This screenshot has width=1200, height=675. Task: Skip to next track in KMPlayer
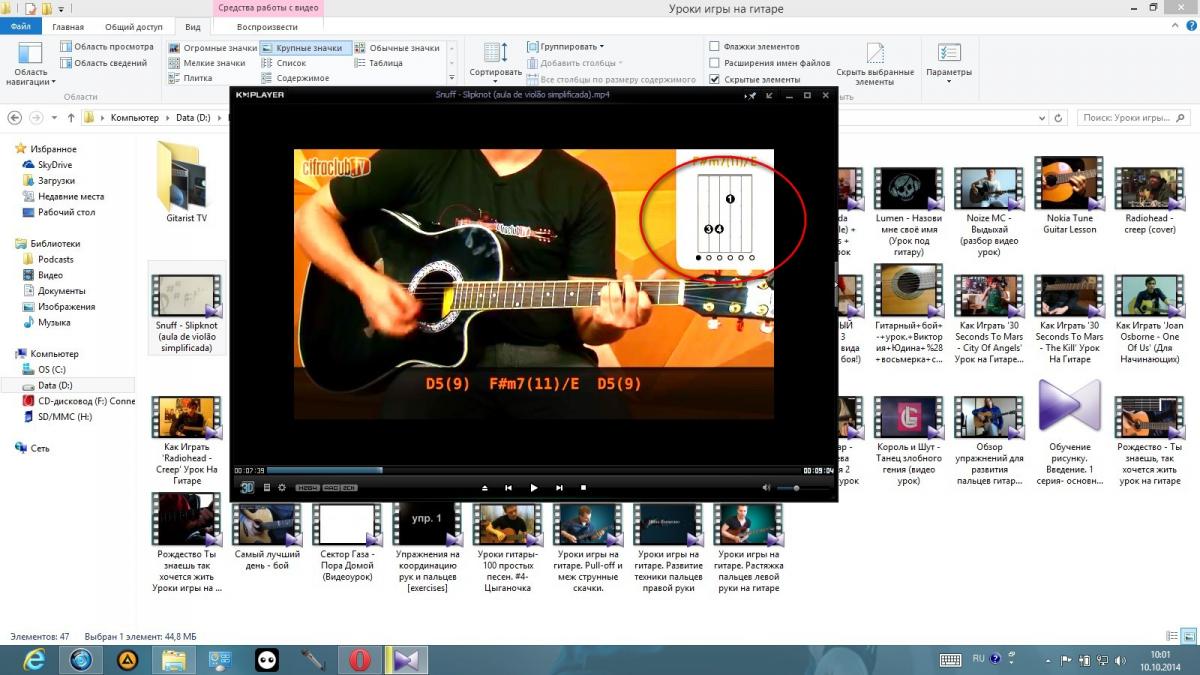(x=559, y=488)
